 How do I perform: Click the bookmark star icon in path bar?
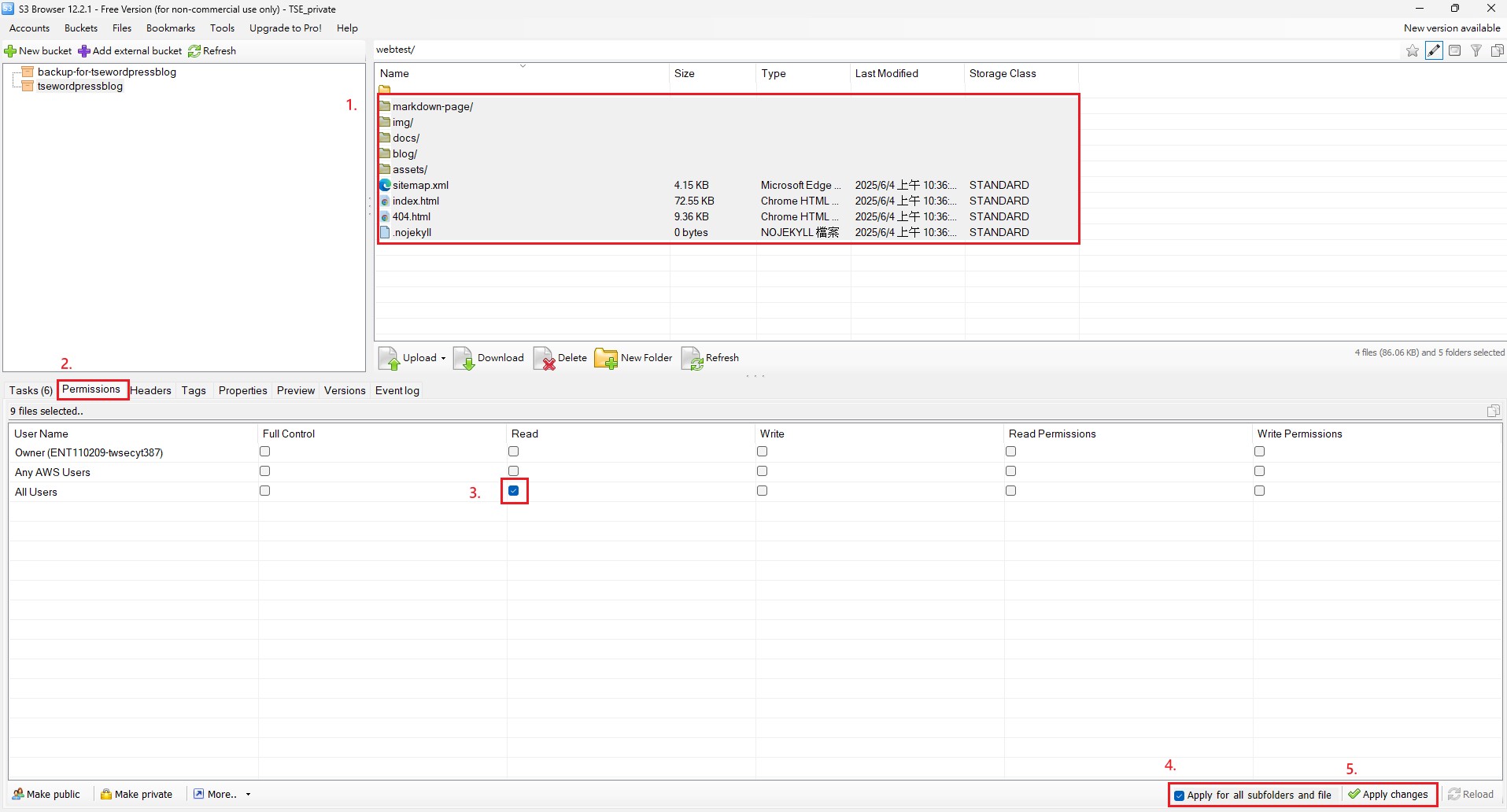1413,50
